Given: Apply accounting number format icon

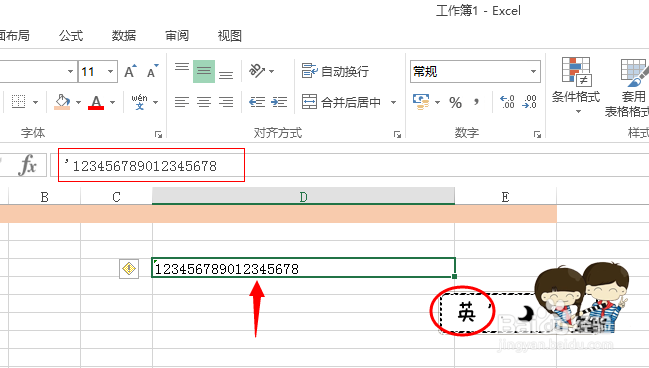Looking at the screenshot, I should [421, 102].
